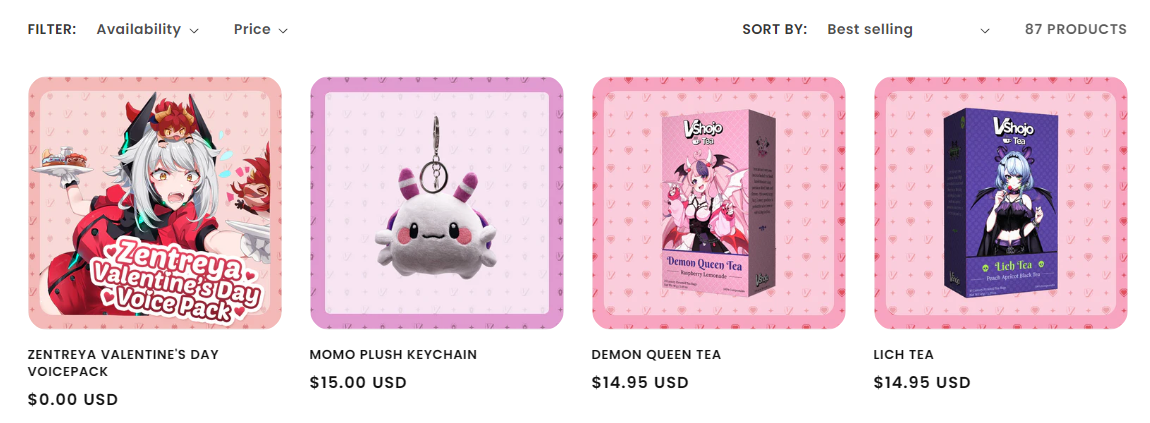Open the Lich Tea product link

pos(904,355)
